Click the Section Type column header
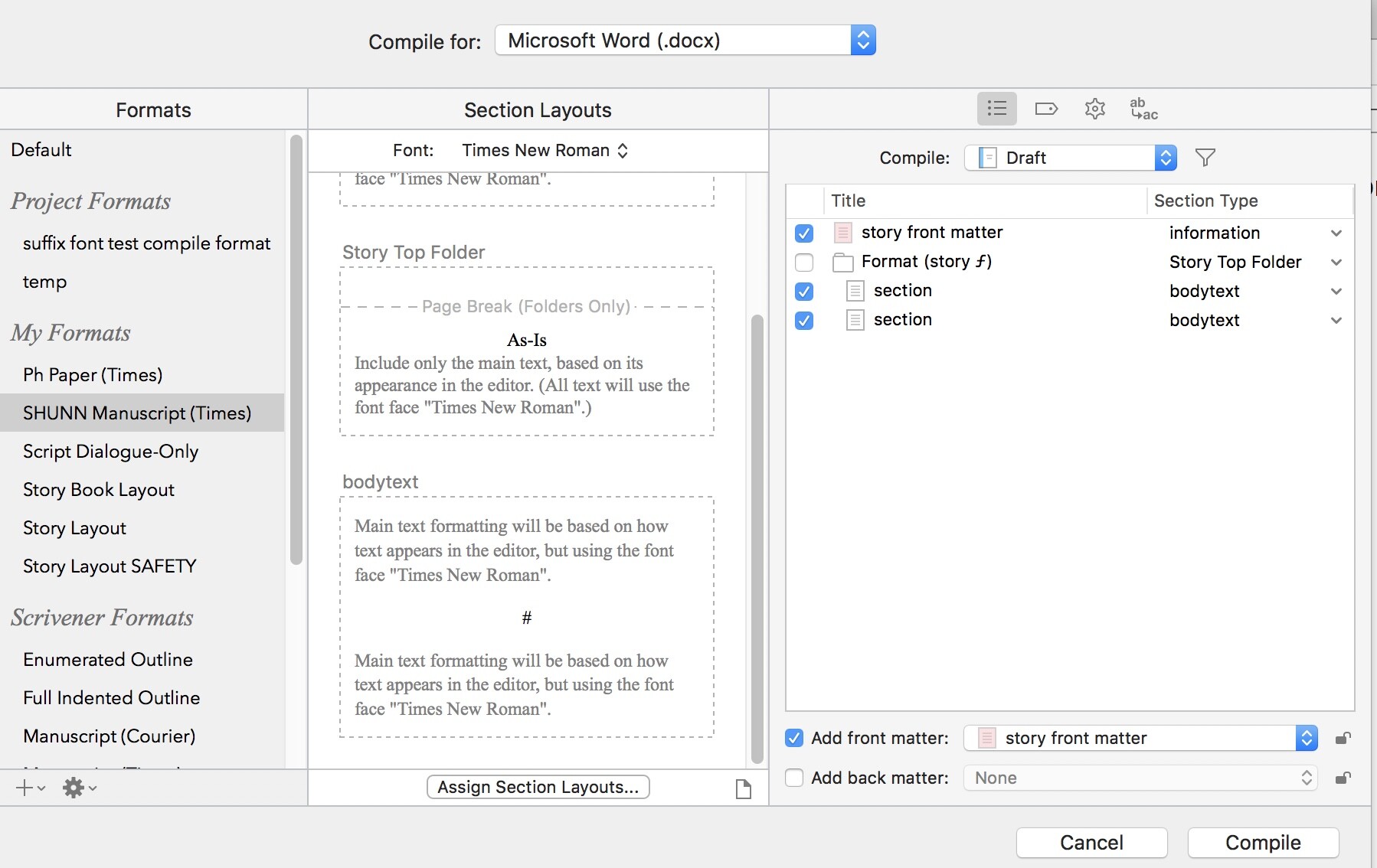The height and width of the screenshot is (868, 1377). (1250, 201)
